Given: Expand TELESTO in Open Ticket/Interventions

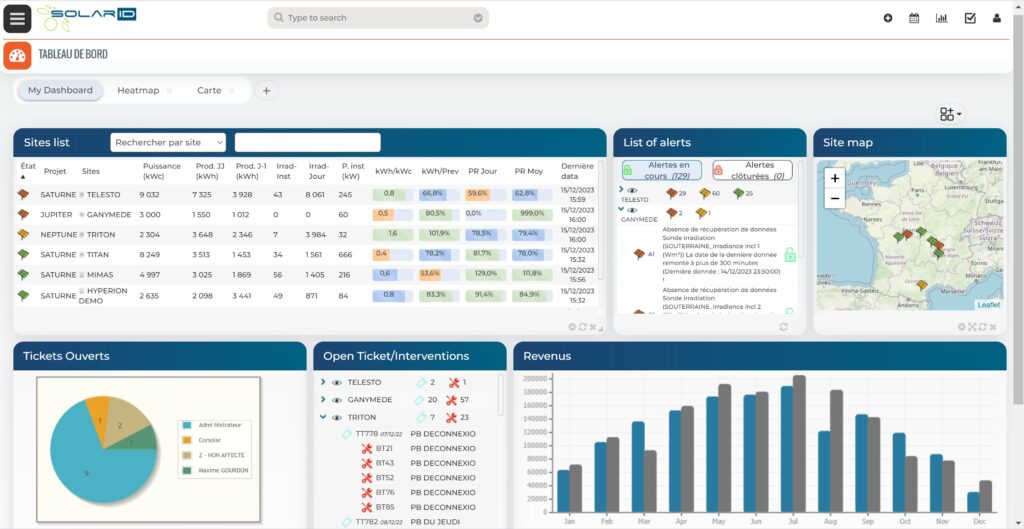Looking at the screenshot, I should coord(323,382).
